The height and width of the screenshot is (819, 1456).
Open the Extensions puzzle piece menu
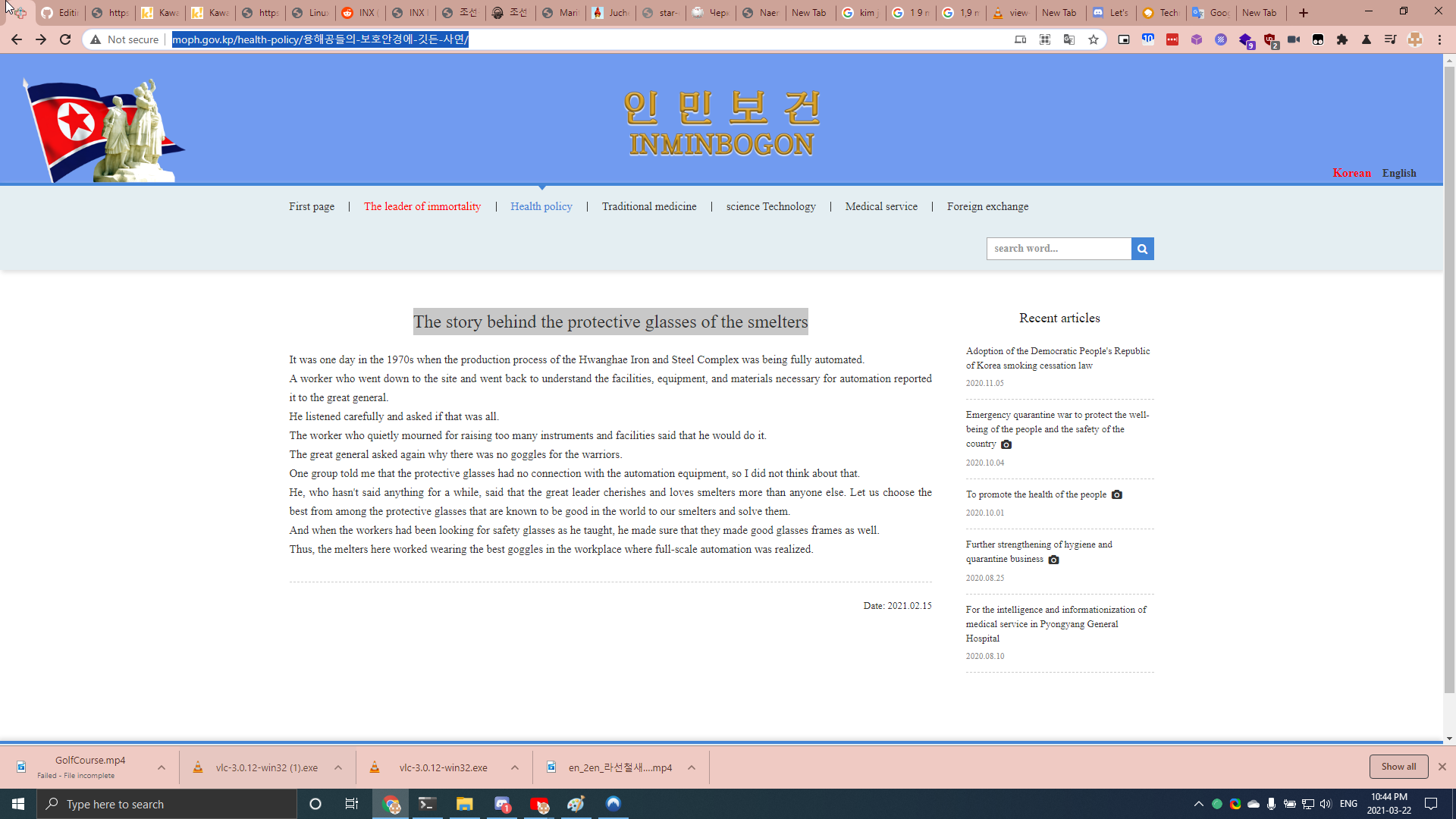pyautogui.click(x=1342, y=39)
